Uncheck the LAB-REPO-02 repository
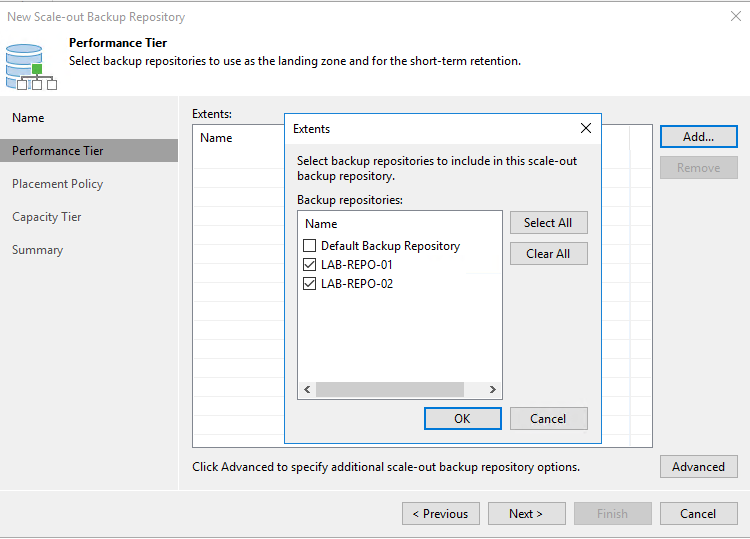This screenshot has width=750, height=539. pyautogui.click(x=310, y=284)
